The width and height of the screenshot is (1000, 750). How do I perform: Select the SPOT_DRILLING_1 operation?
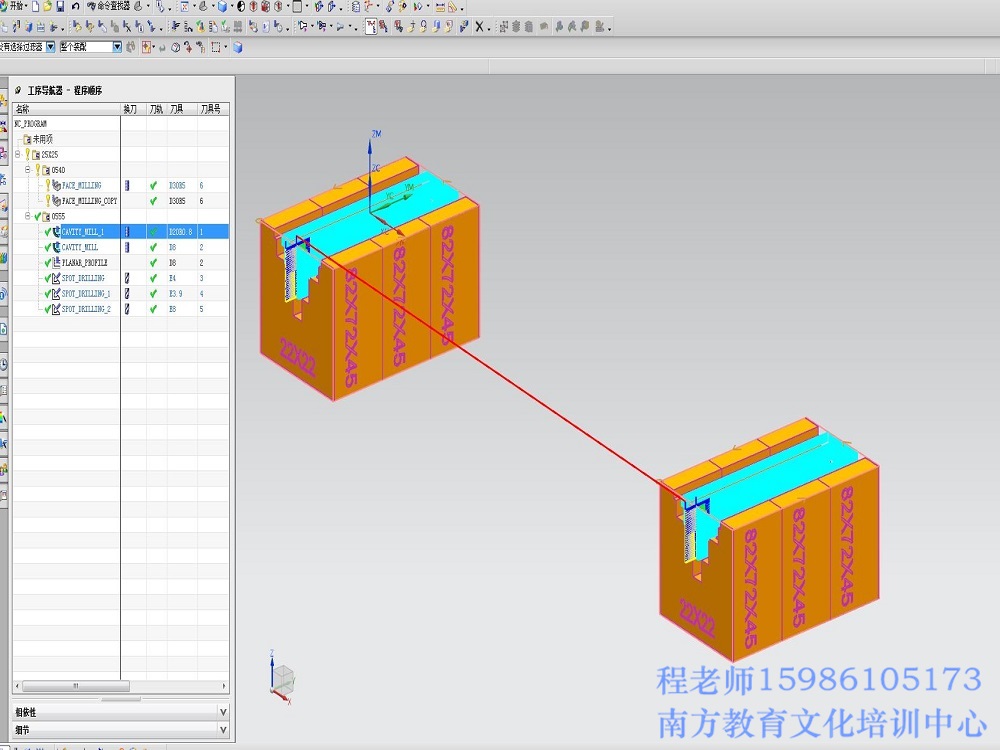[x=86, y=293]
